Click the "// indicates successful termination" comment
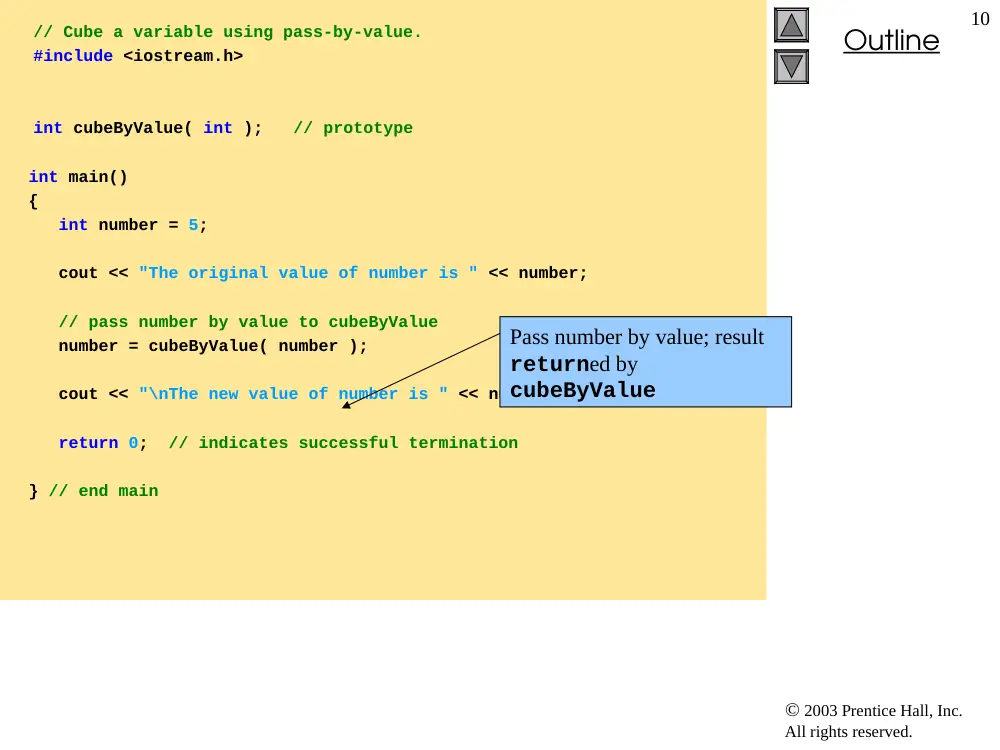 343,443
